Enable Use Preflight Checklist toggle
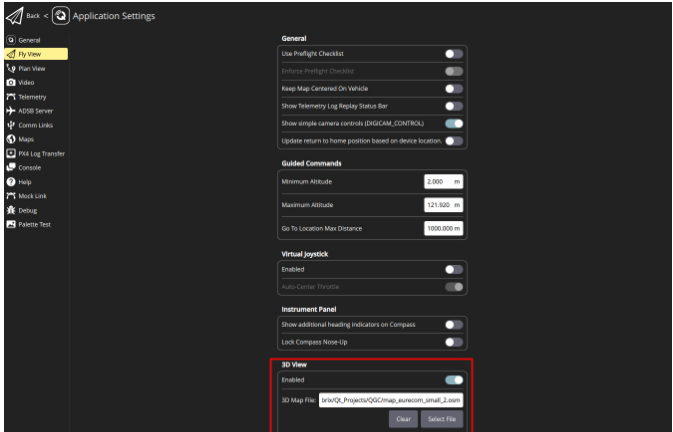The image size is (673, 432). coord(453,53)
